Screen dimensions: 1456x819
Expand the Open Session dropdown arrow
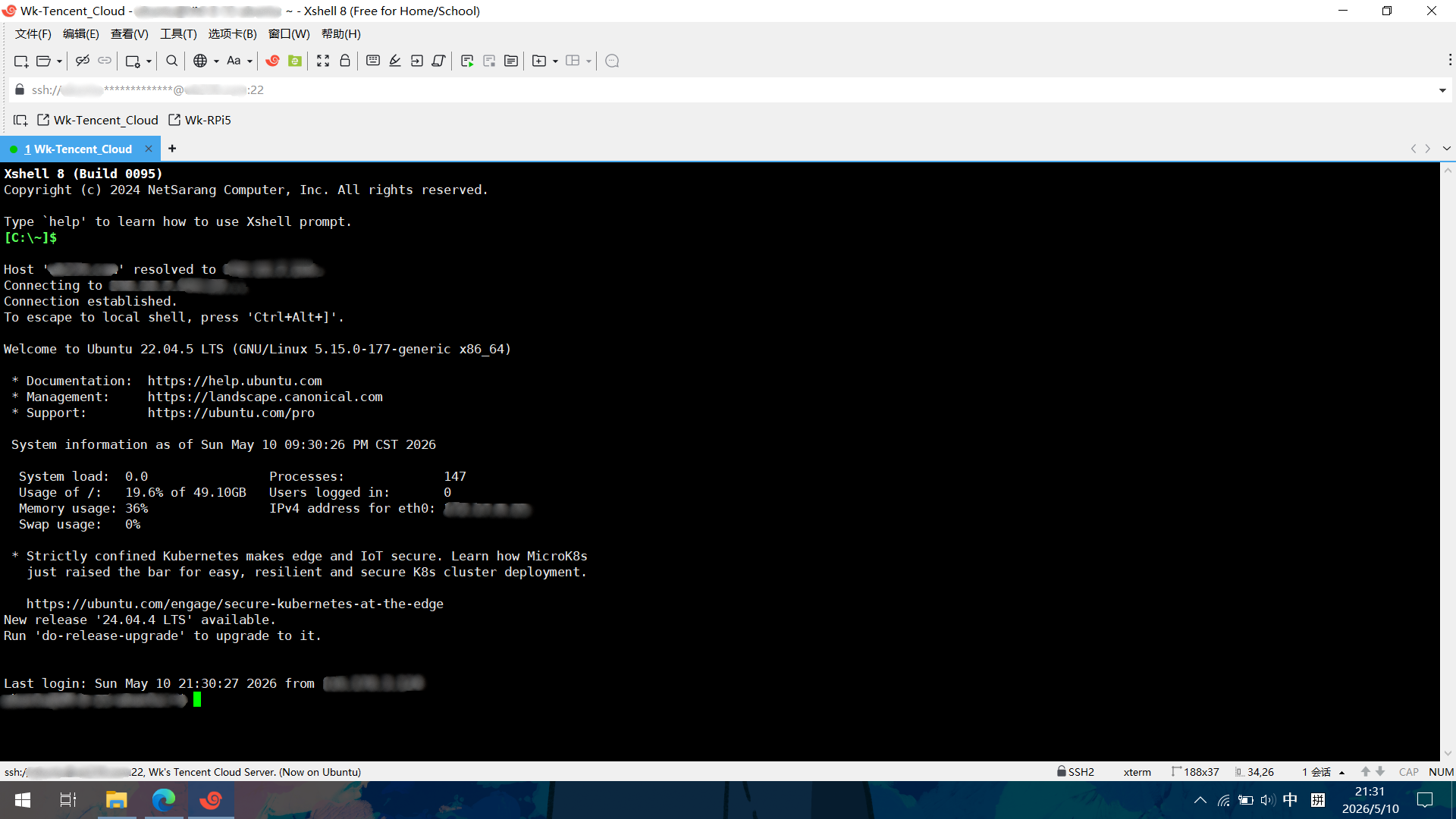[x=59, y=61]
